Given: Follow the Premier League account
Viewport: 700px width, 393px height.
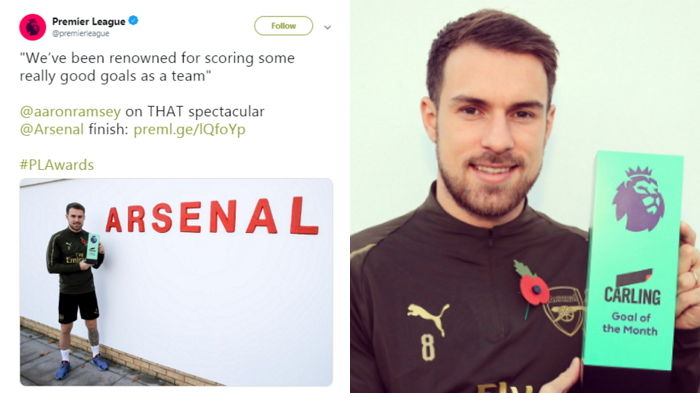Looking at the screenshot, I should [283, 26].
